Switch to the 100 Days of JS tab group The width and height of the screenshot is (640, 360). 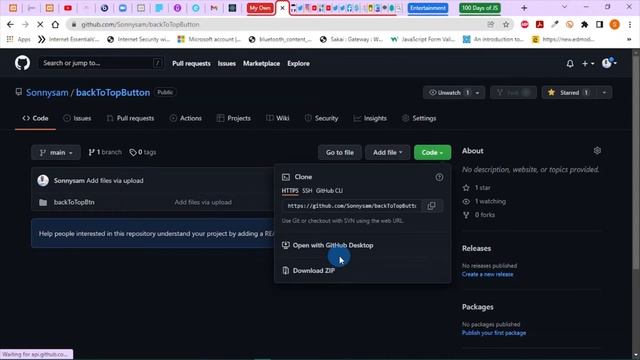(x=480, y=8)
